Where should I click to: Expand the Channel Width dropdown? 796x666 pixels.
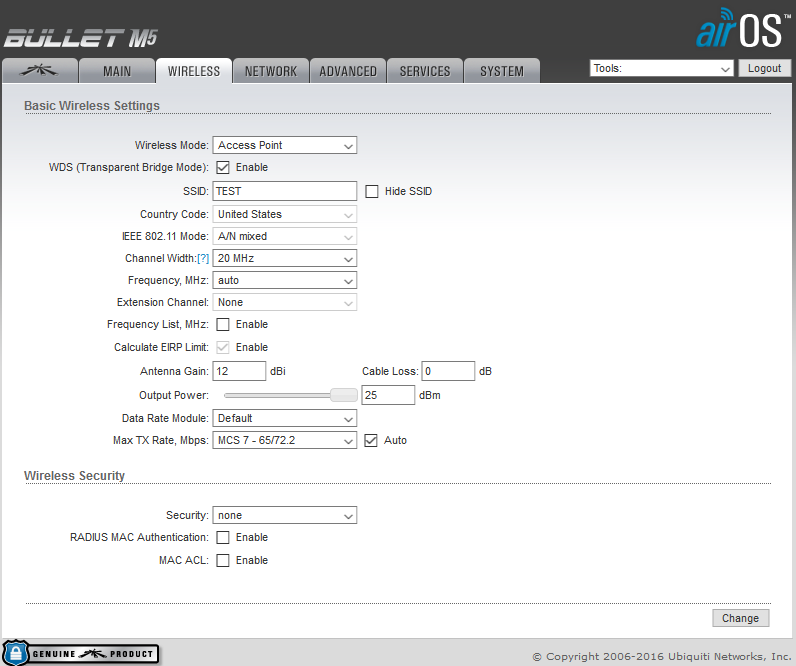click(285, 258)
